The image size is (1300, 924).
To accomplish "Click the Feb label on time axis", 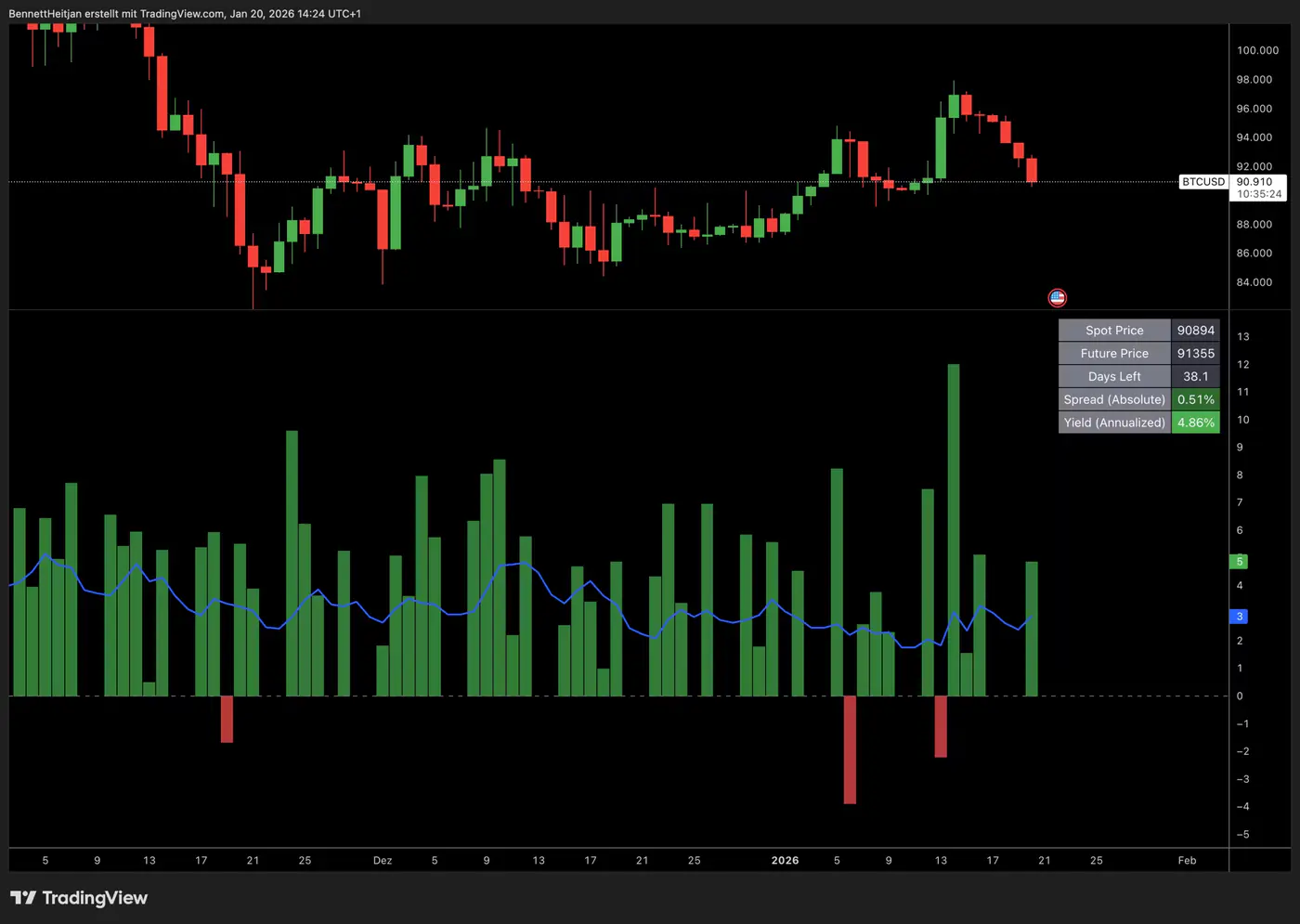I will point(1187,861).
